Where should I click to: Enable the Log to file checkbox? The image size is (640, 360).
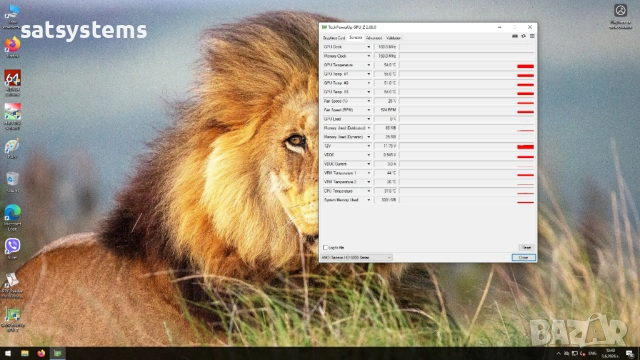[325, 247]
